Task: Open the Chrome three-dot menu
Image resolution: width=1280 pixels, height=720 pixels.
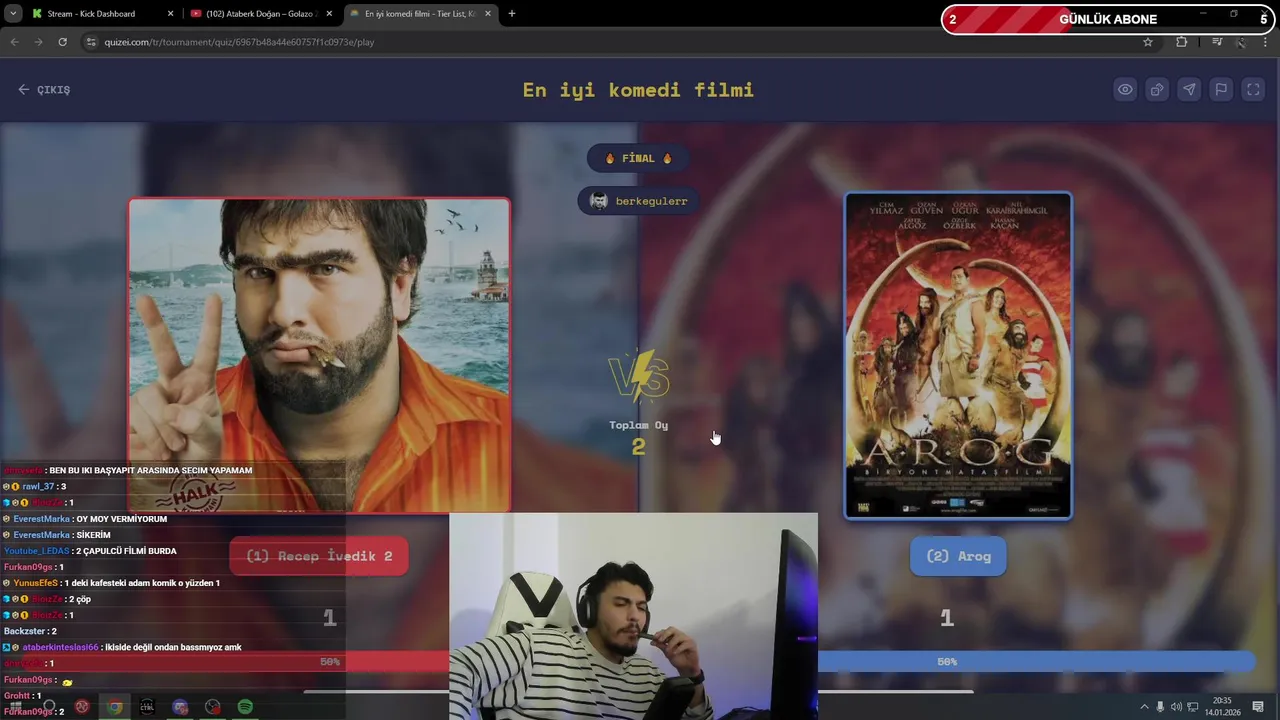Action: click(1266, 42)
